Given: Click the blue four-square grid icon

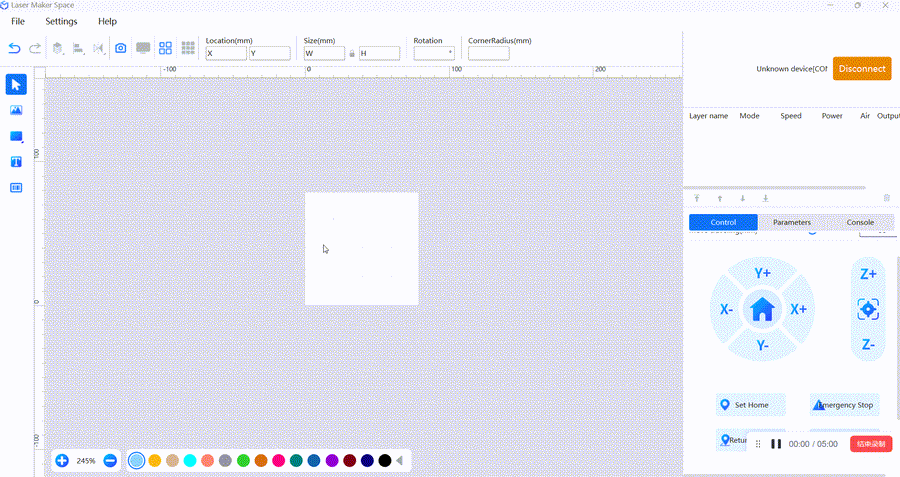Looking at the screenshot, I should (165, 48).
